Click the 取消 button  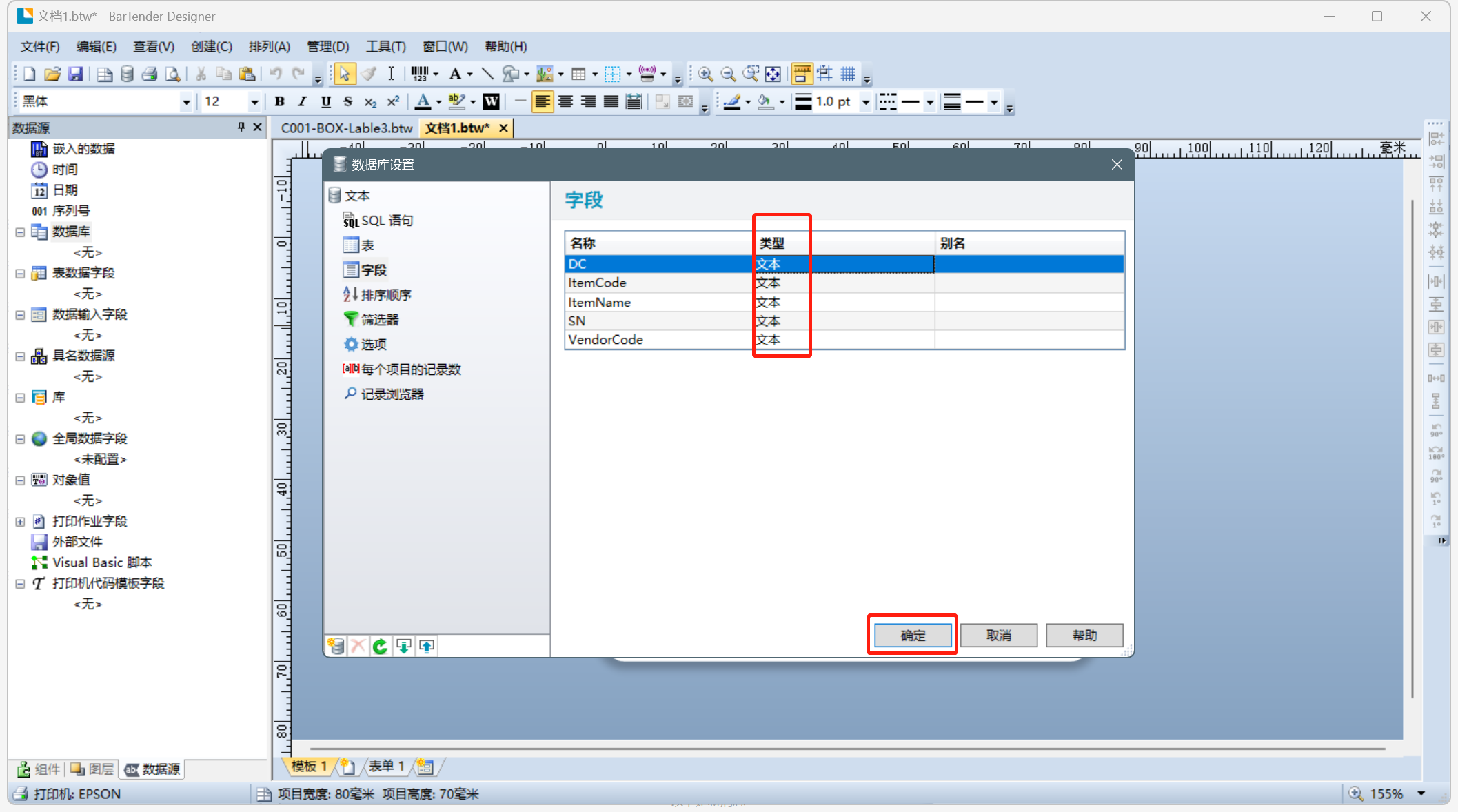[x=998, y=635]
